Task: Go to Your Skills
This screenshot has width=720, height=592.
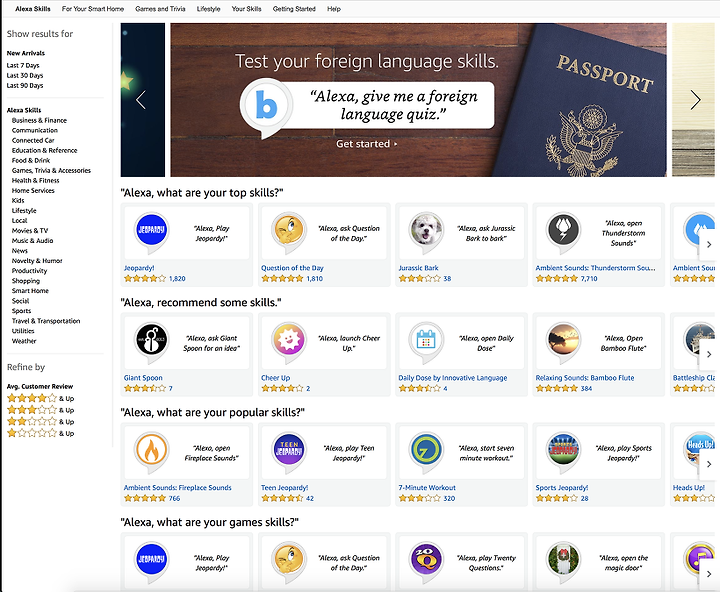Action: [x=247, y=9]
